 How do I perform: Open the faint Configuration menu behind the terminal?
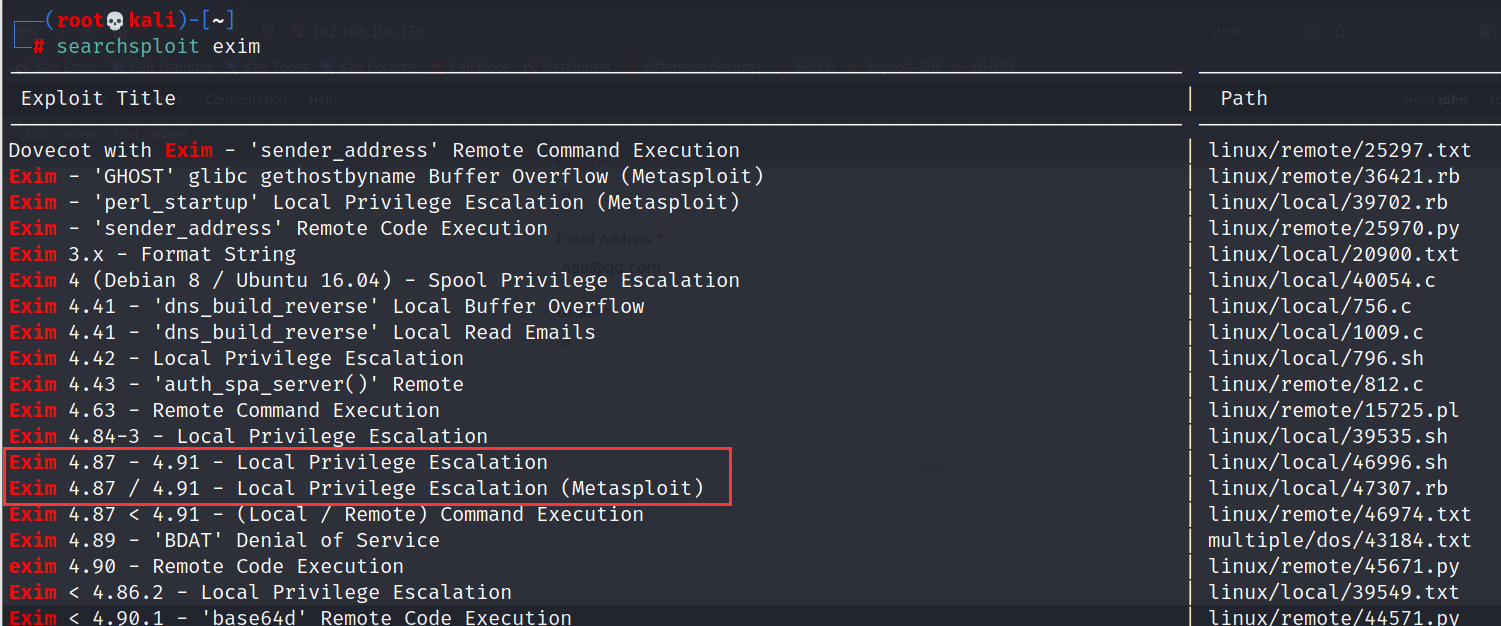[246, 100]
